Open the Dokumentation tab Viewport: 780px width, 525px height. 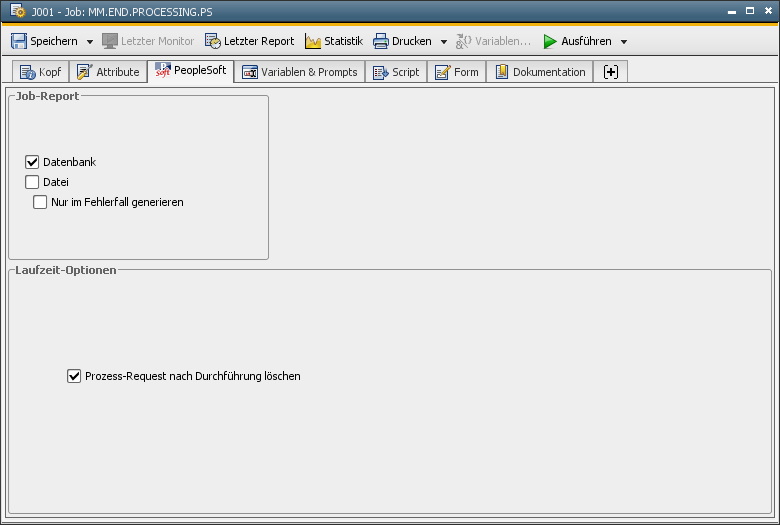540,72
